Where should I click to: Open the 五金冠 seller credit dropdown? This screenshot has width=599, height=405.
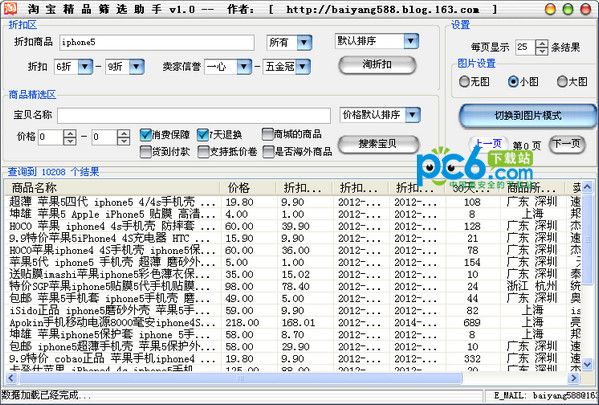pyautogui.click(x=303, y=67)
